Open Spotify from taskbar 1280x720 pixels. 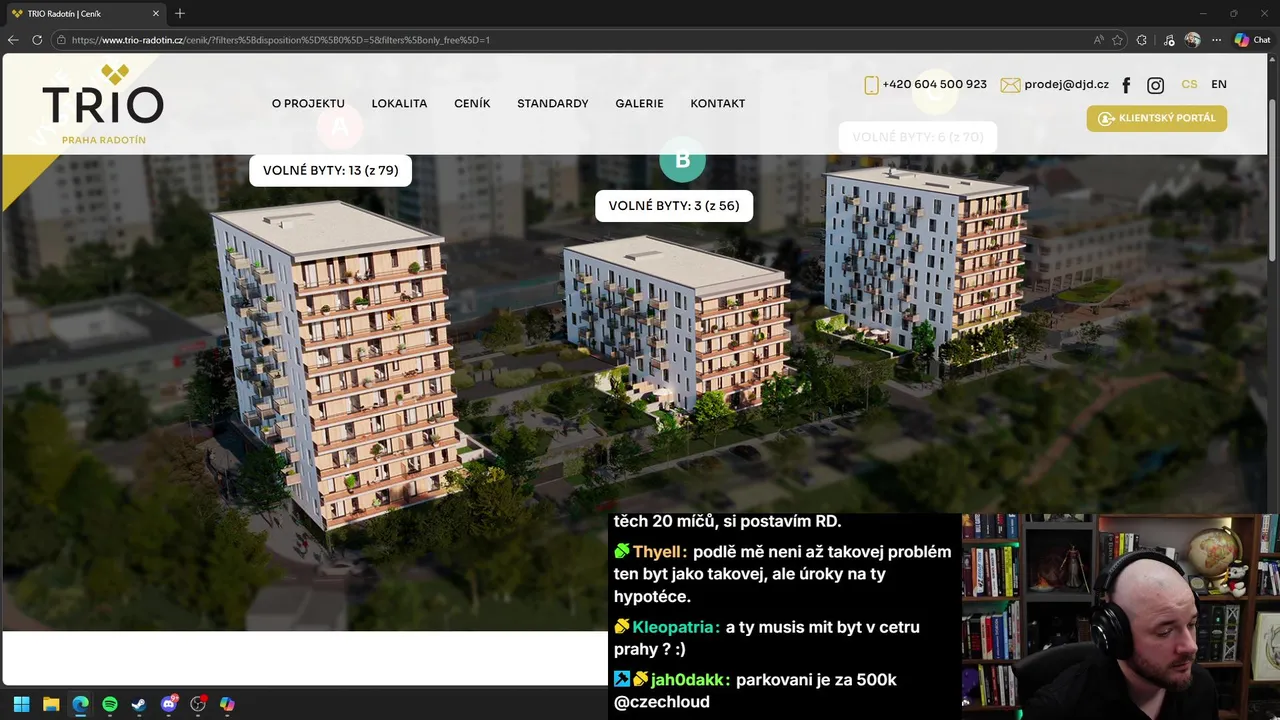110,704
